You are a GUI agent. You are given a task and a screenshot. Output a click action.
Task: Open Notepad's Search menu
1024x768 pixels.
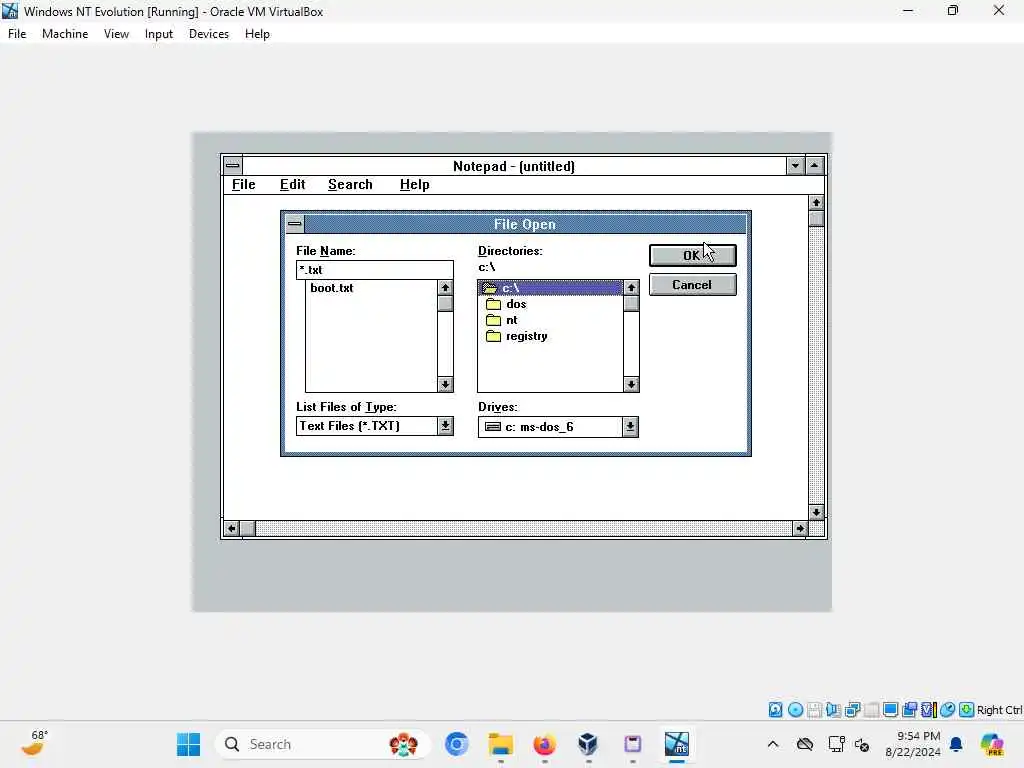350,185
